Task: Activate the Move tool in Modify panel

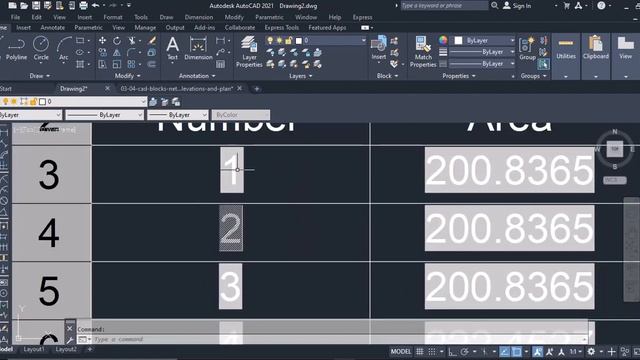Action: pos(102,40)
